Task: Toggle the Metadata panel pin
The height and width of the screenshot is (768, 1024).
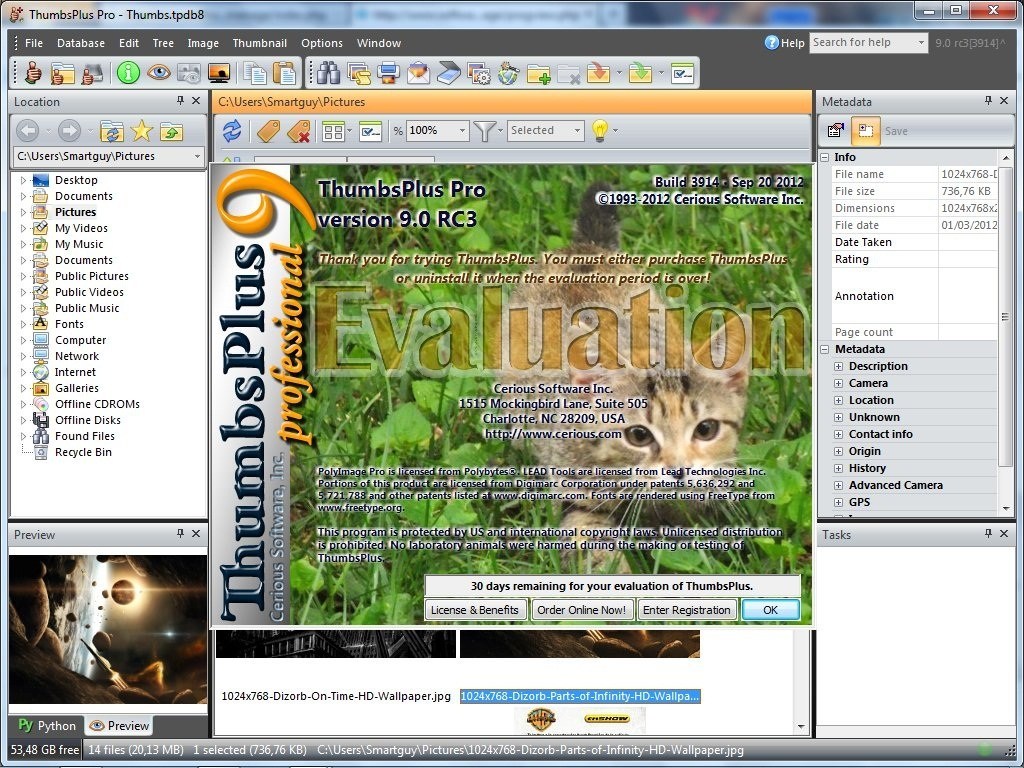Action: pyautogui.click(x=988, y=101)
